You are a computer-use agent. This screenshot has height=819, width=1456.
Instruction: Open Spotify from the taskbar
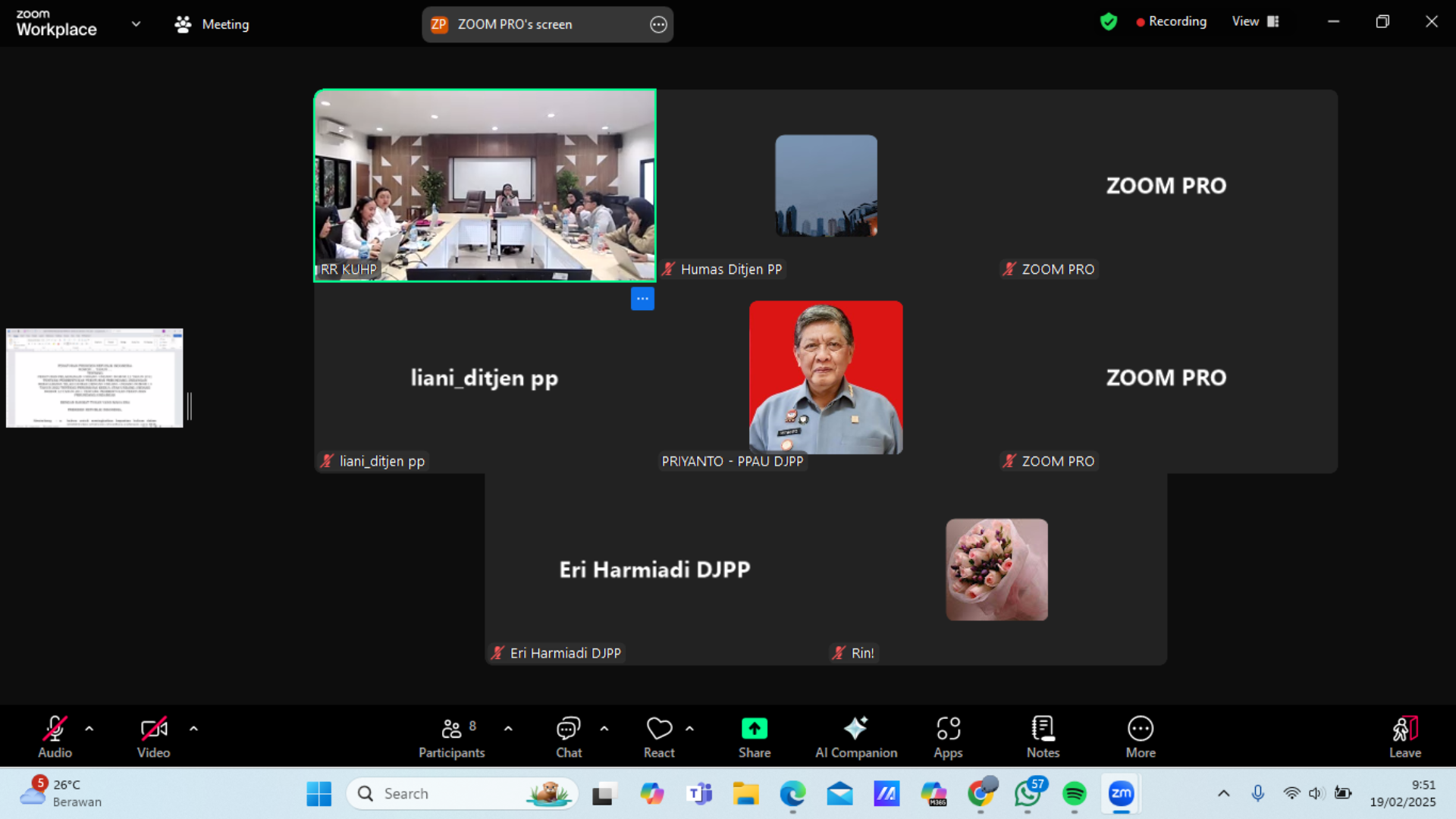[x=1075, y=794]
